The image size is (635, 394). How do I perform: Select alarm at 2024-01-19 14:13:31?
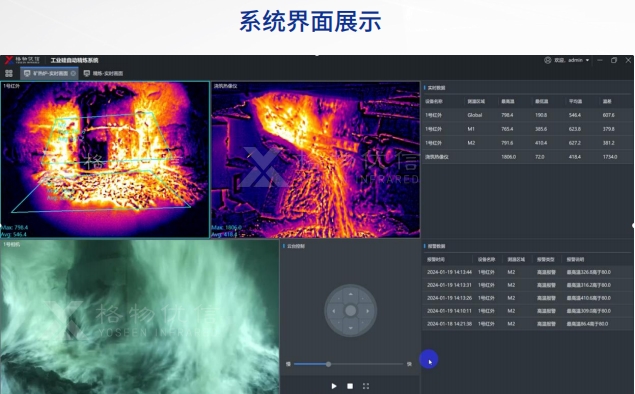pyautogui.click(x=527, y=285)
